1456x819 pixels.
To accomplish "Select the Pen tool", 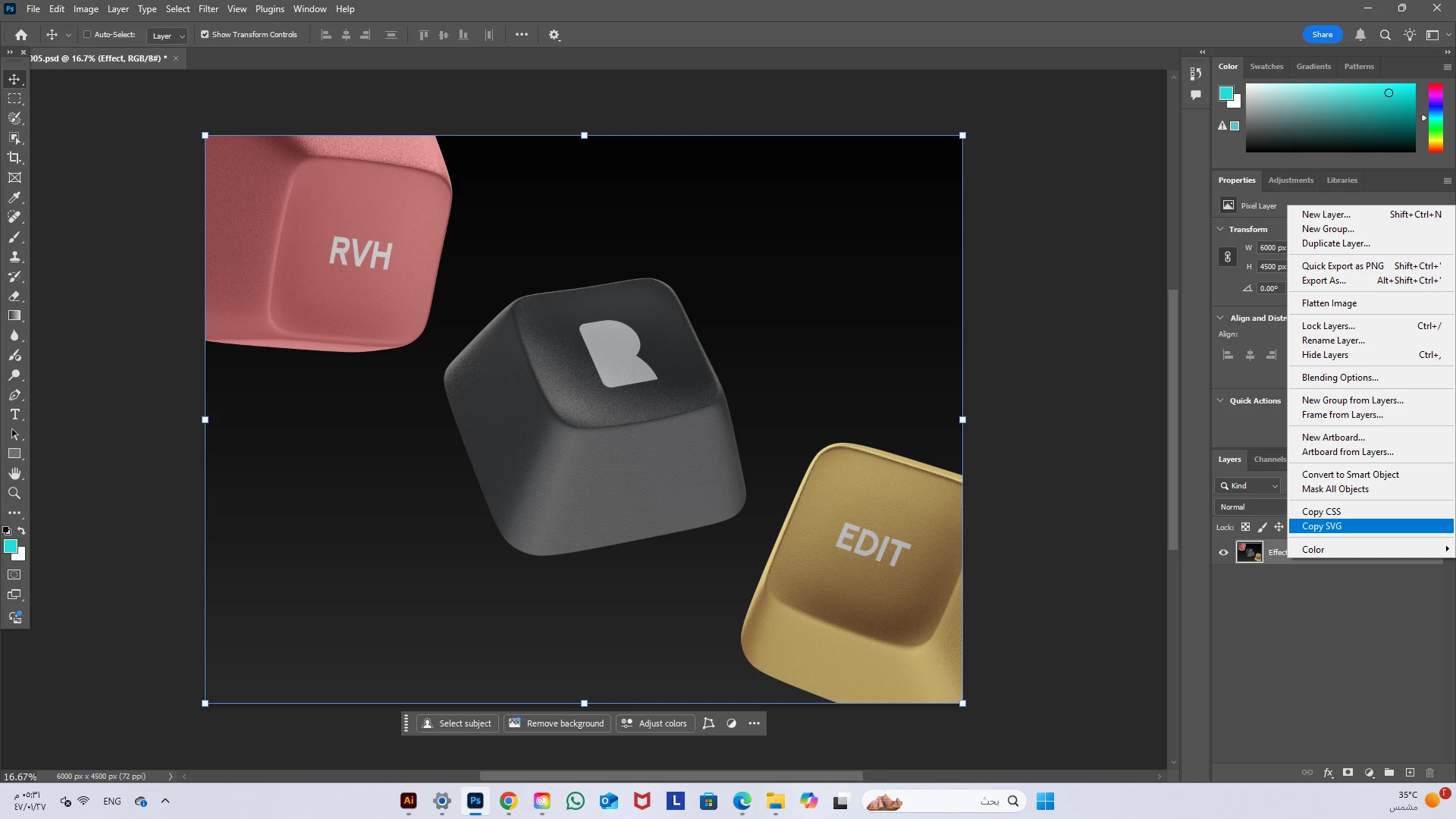I will 14,394.
